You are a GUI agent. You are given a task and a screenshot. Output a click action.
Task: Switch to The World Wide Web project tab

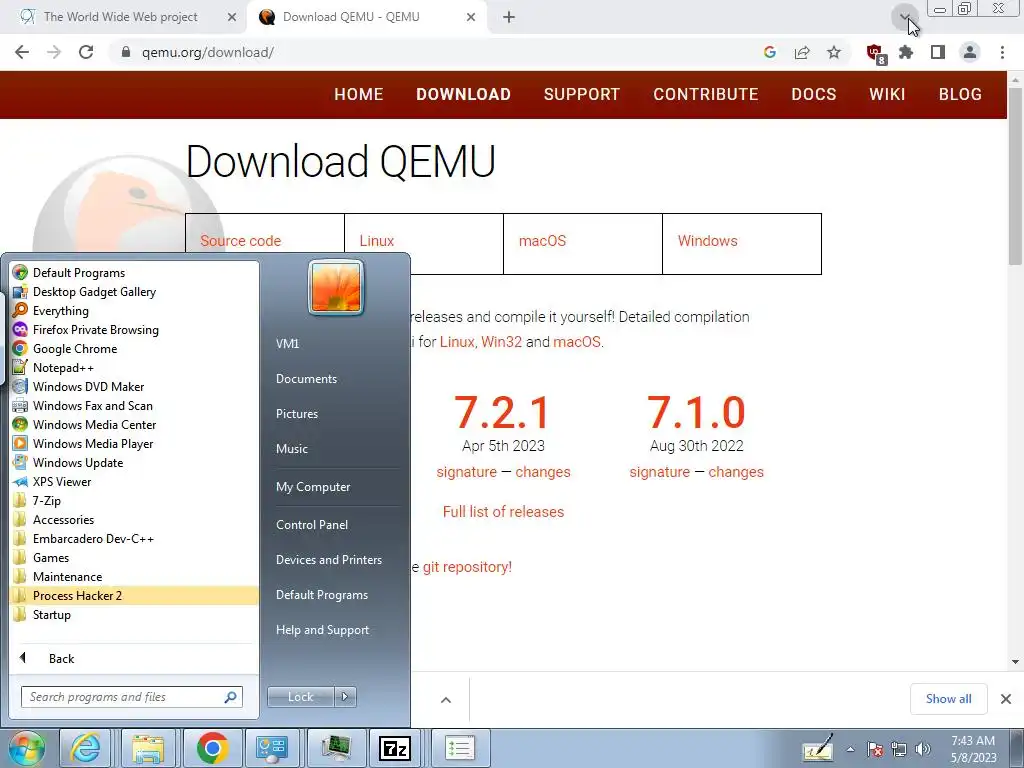pyautogui.click(x=123, y=17)
